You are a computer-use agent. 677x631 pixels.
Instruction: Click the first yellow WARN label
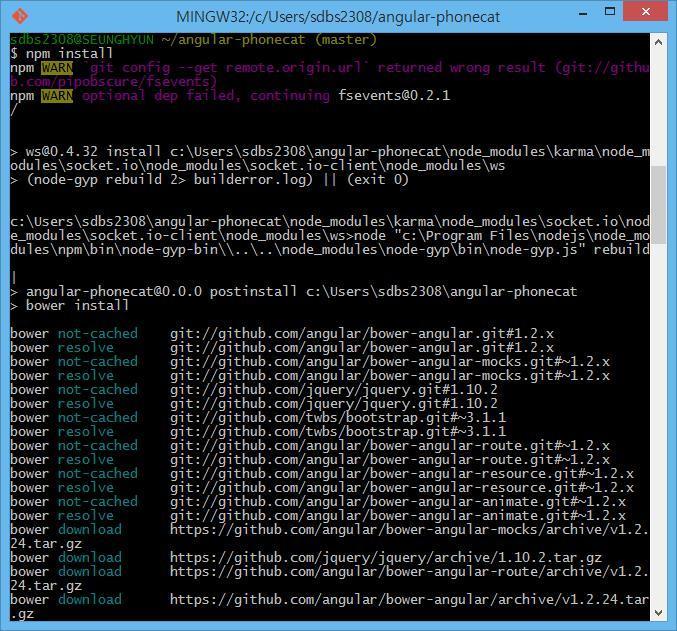pyautogui.click(x=57, y=68)
